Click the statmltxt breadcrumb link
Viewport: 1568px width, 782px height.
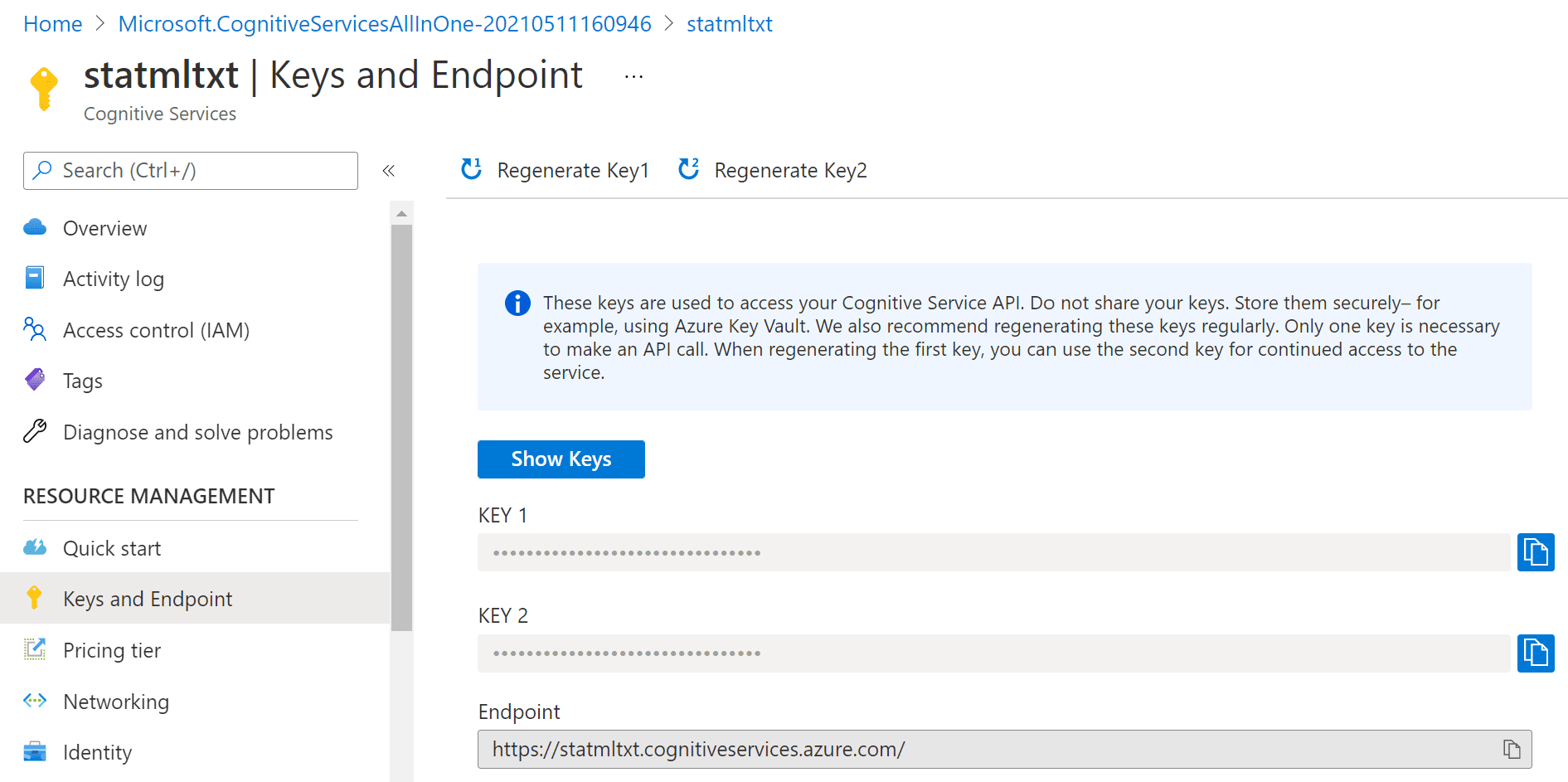tap(730, 24)
